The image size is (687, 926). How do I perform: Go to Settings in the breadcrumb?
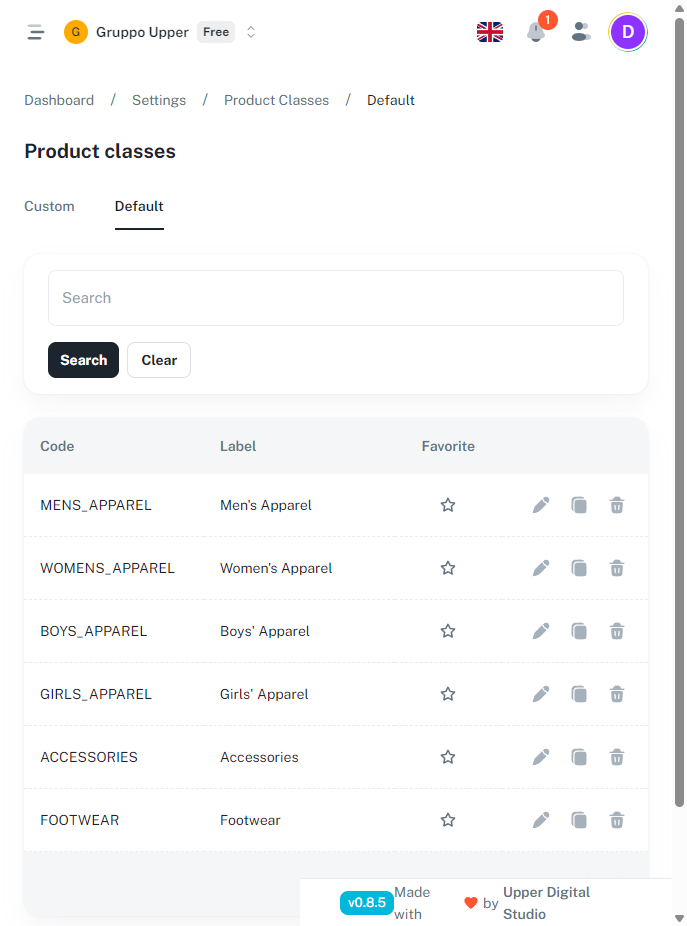(159, 100)
